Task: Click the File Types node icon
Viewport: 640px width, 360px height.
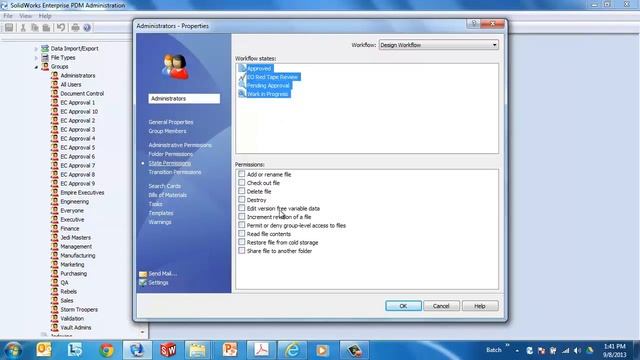Action: point(45,58)
